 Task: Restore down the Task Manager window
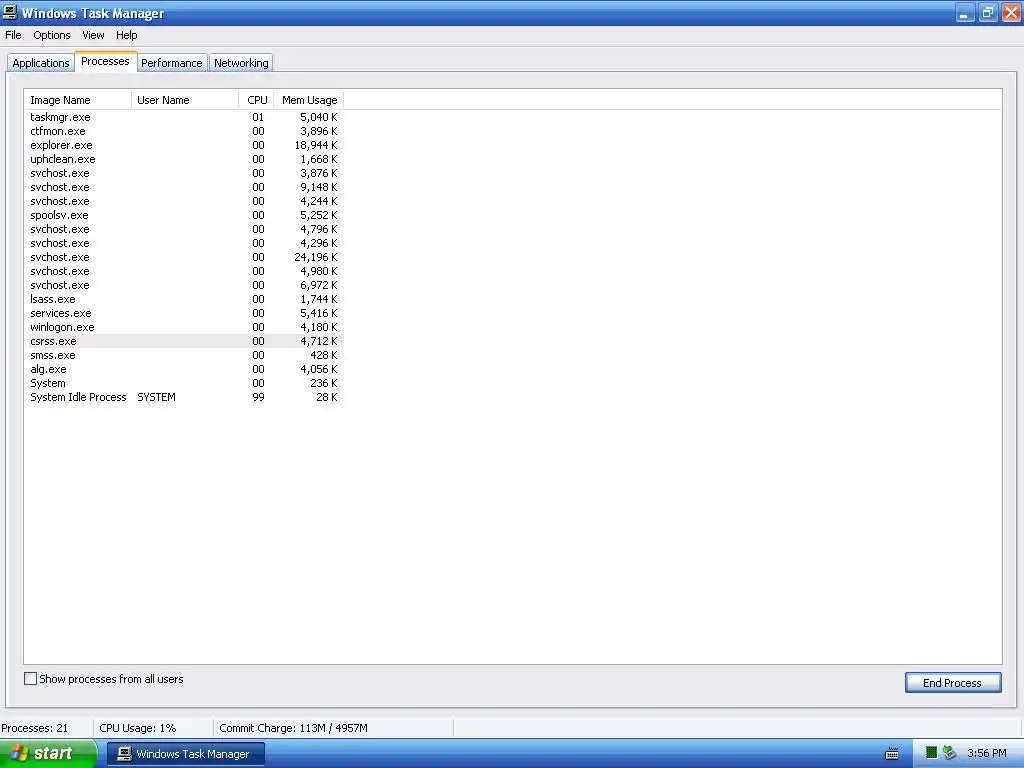[987, 12]
